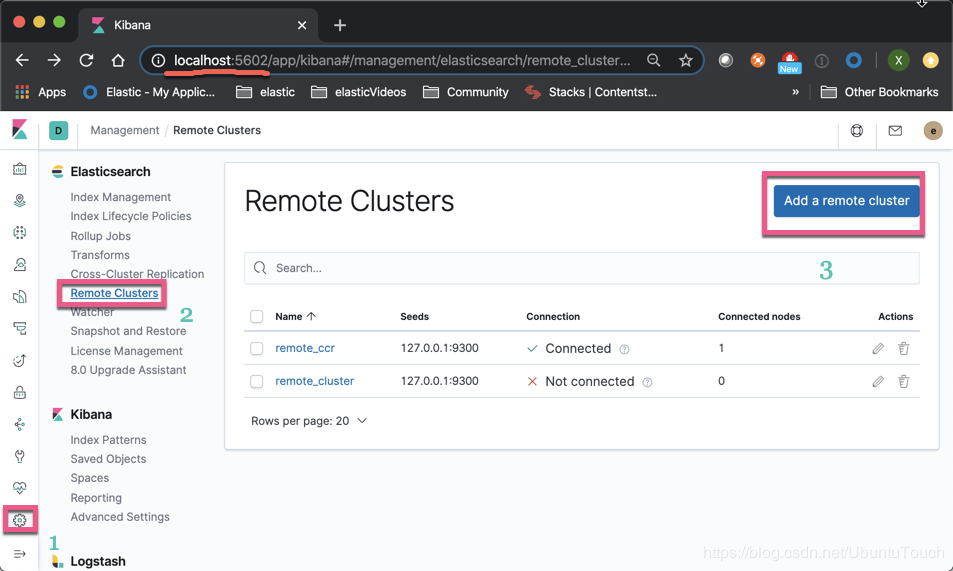Screen dimensions: 953x571
Task: Check the remote_cluster row checkbox
Action: tap(256, 381)
